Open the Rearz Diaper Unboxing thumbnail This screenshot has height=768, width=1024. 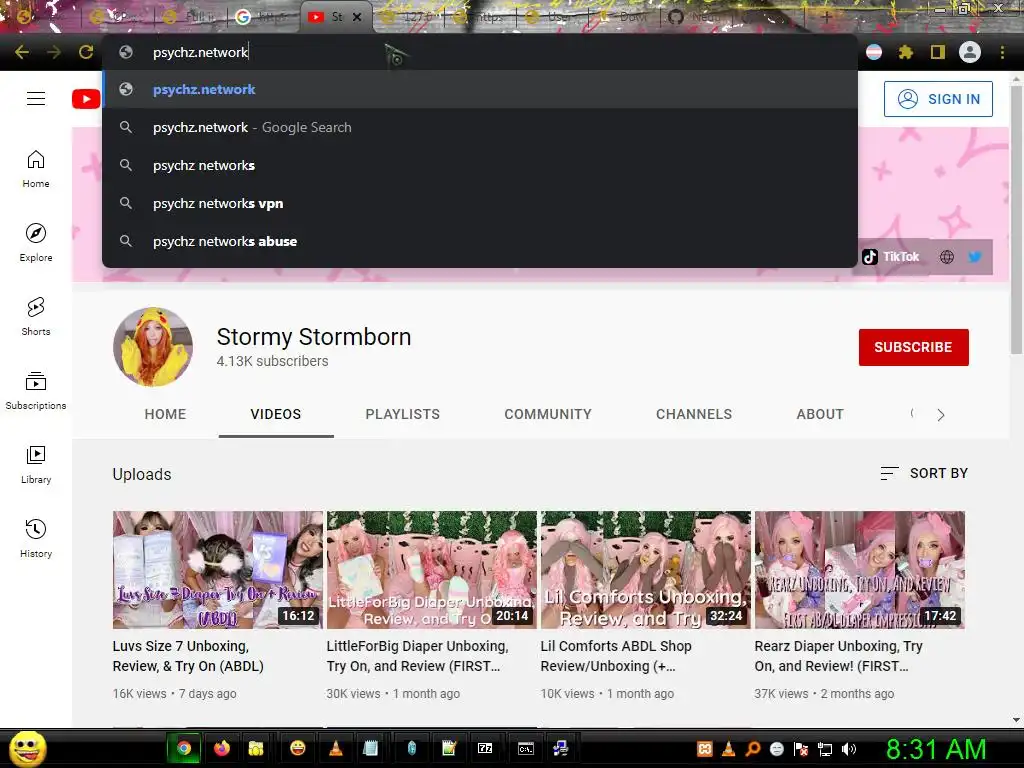pos(859,570)
